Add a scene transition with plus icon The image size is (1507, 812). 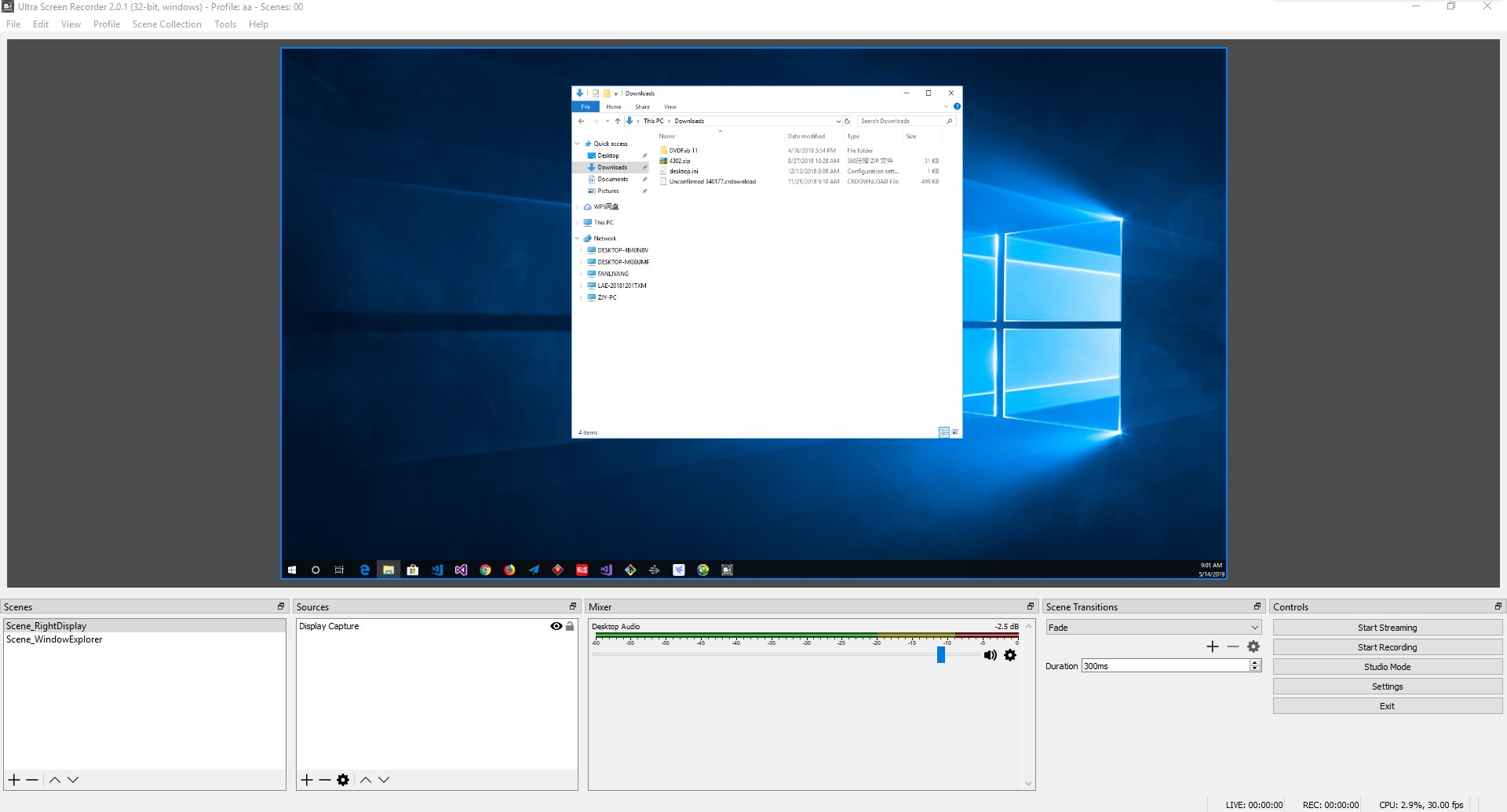(x=1213, y=646)
